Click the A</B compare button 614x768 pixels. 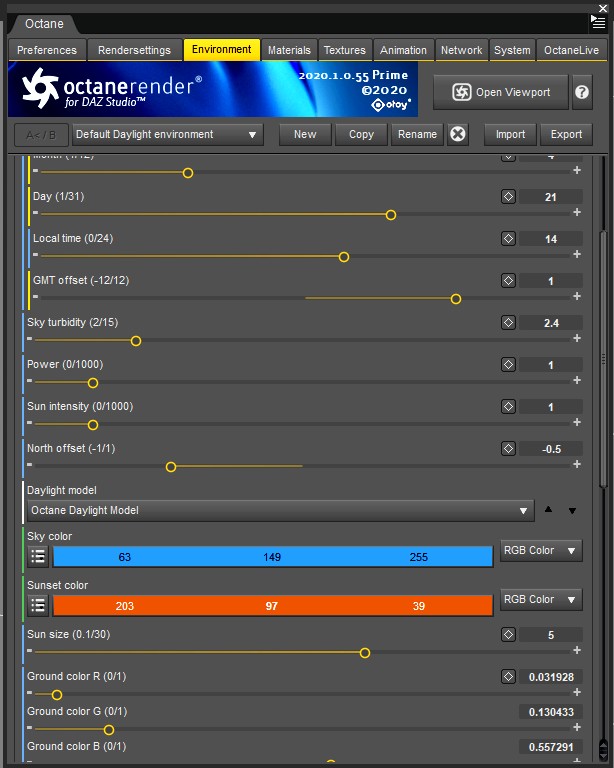[x=41, y=135]
